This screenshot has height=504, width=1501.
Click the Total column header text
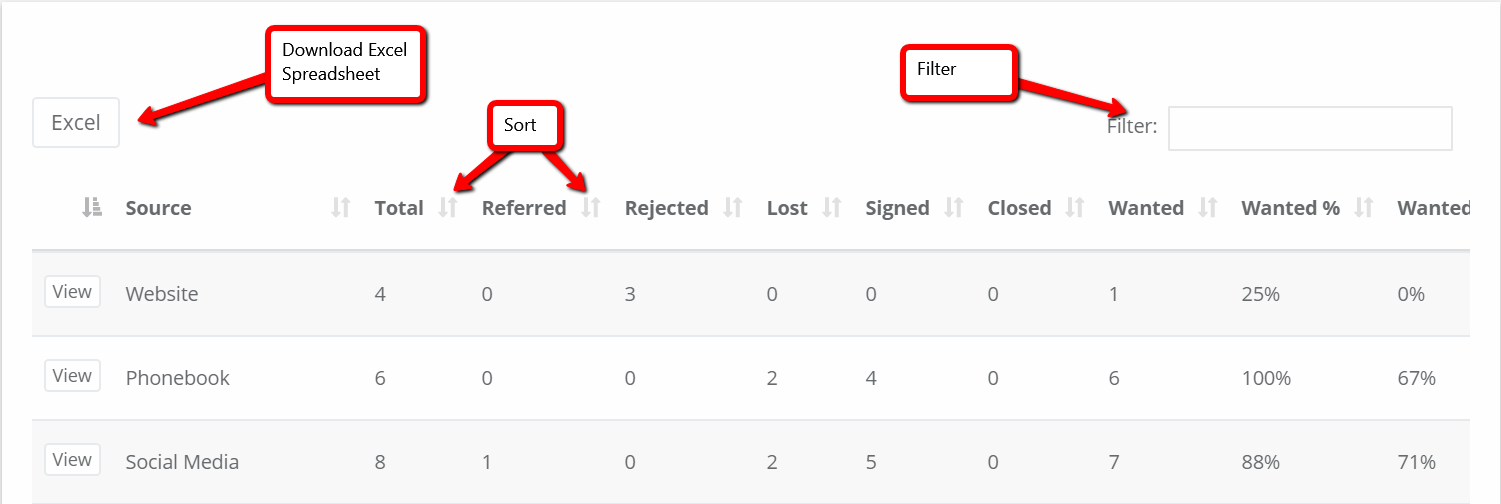(x=399, y=208)
